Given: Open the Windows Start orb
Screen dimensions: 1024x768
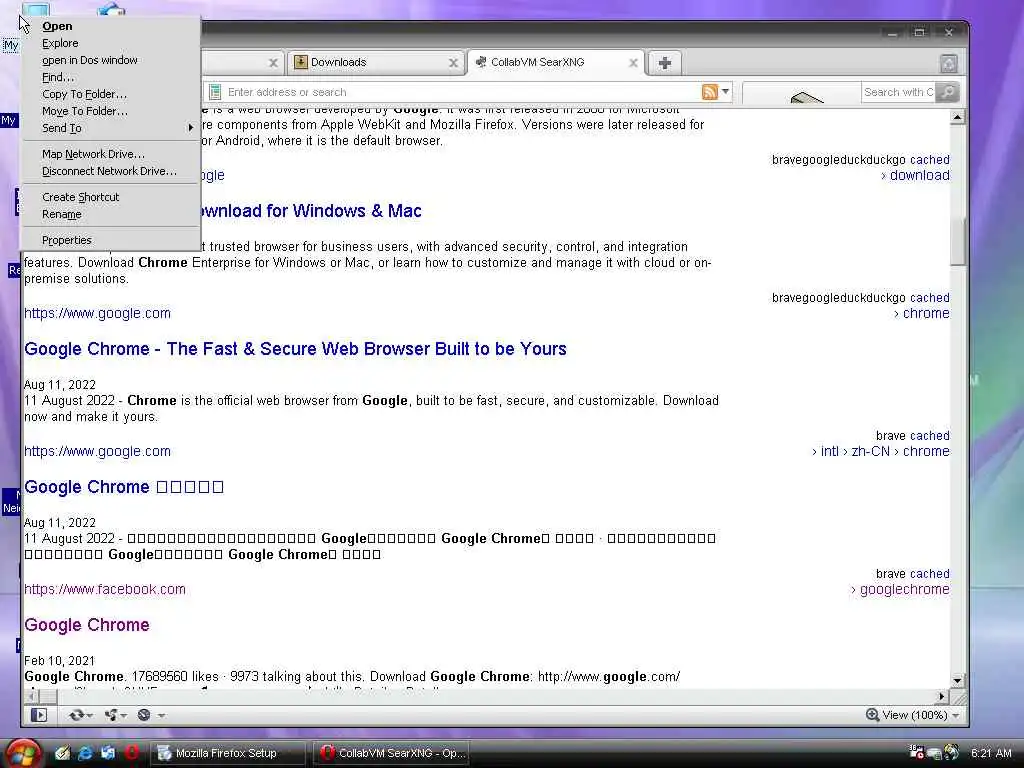Looking at the screenshot, I should 23,753.
